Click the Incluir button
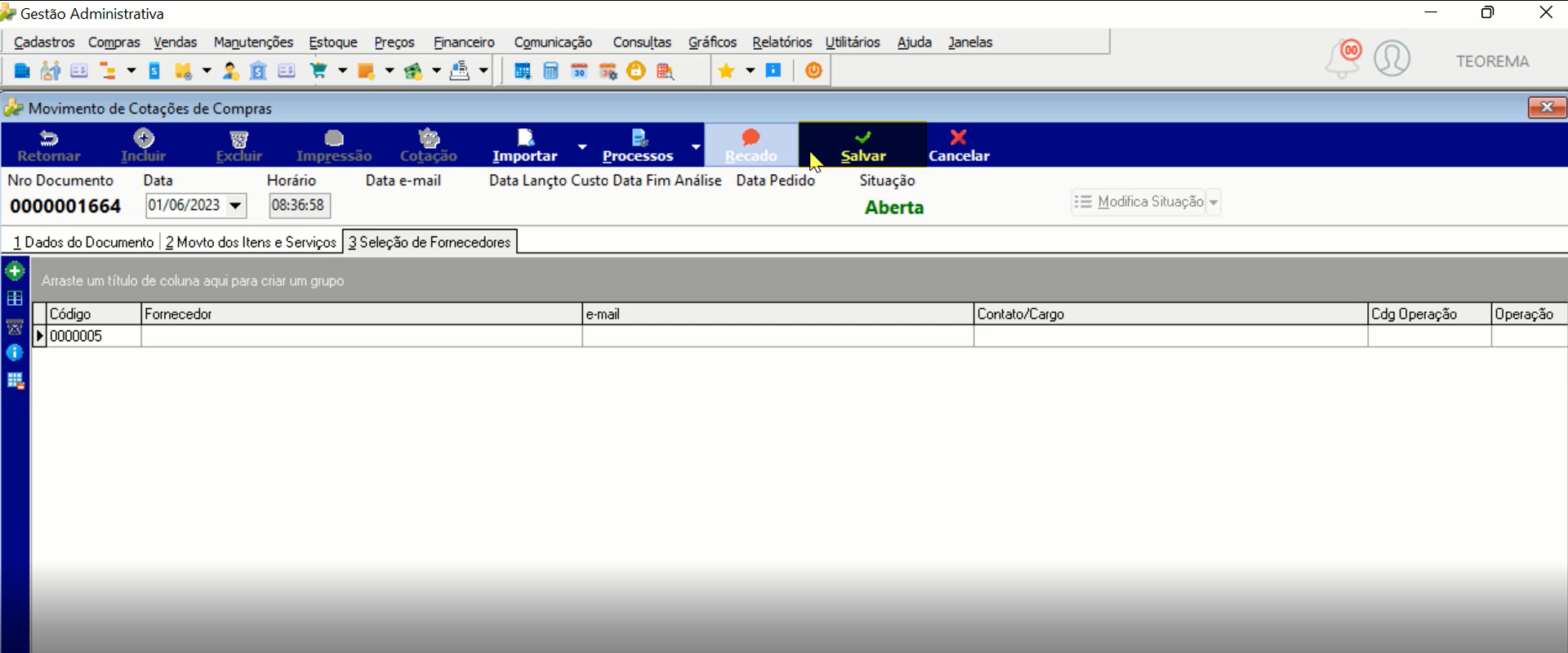The height and width of the screenshot is (653, 1568). pyautogui.click(x=143, y=145)
